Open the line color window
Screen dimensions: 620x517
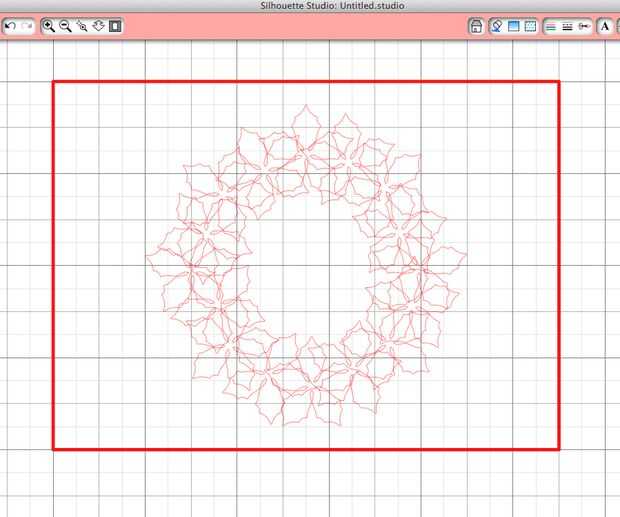pyautogui.click(x=551, y=26)
